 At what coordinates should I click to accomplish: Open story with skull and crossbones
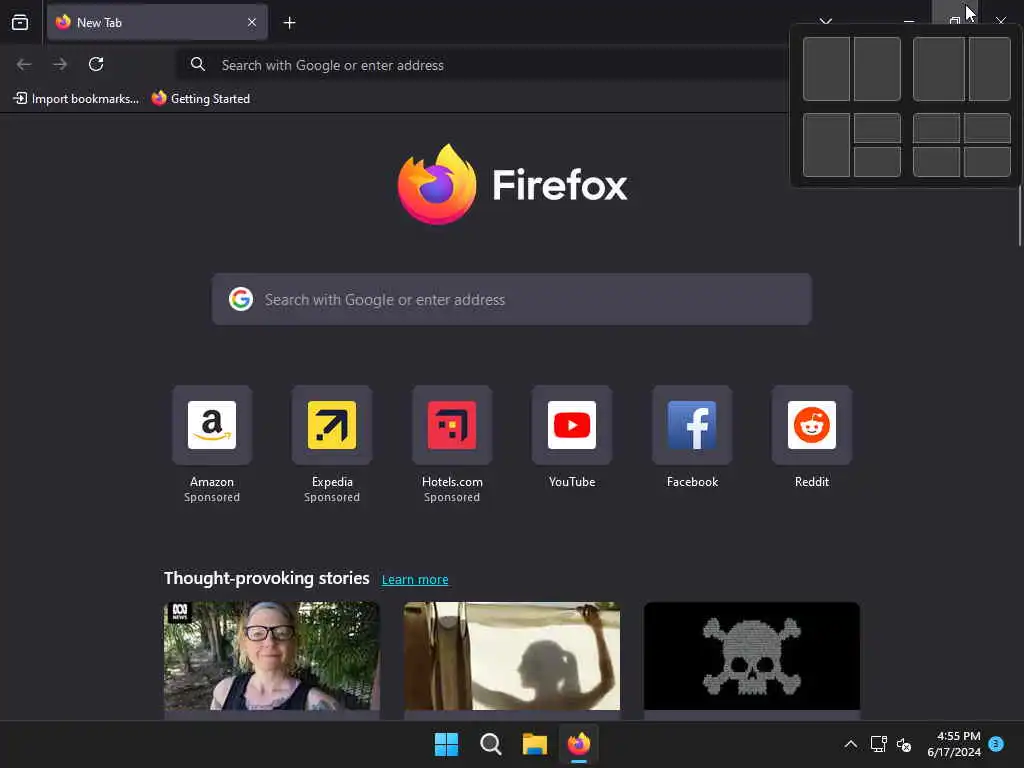coord(752,657)
